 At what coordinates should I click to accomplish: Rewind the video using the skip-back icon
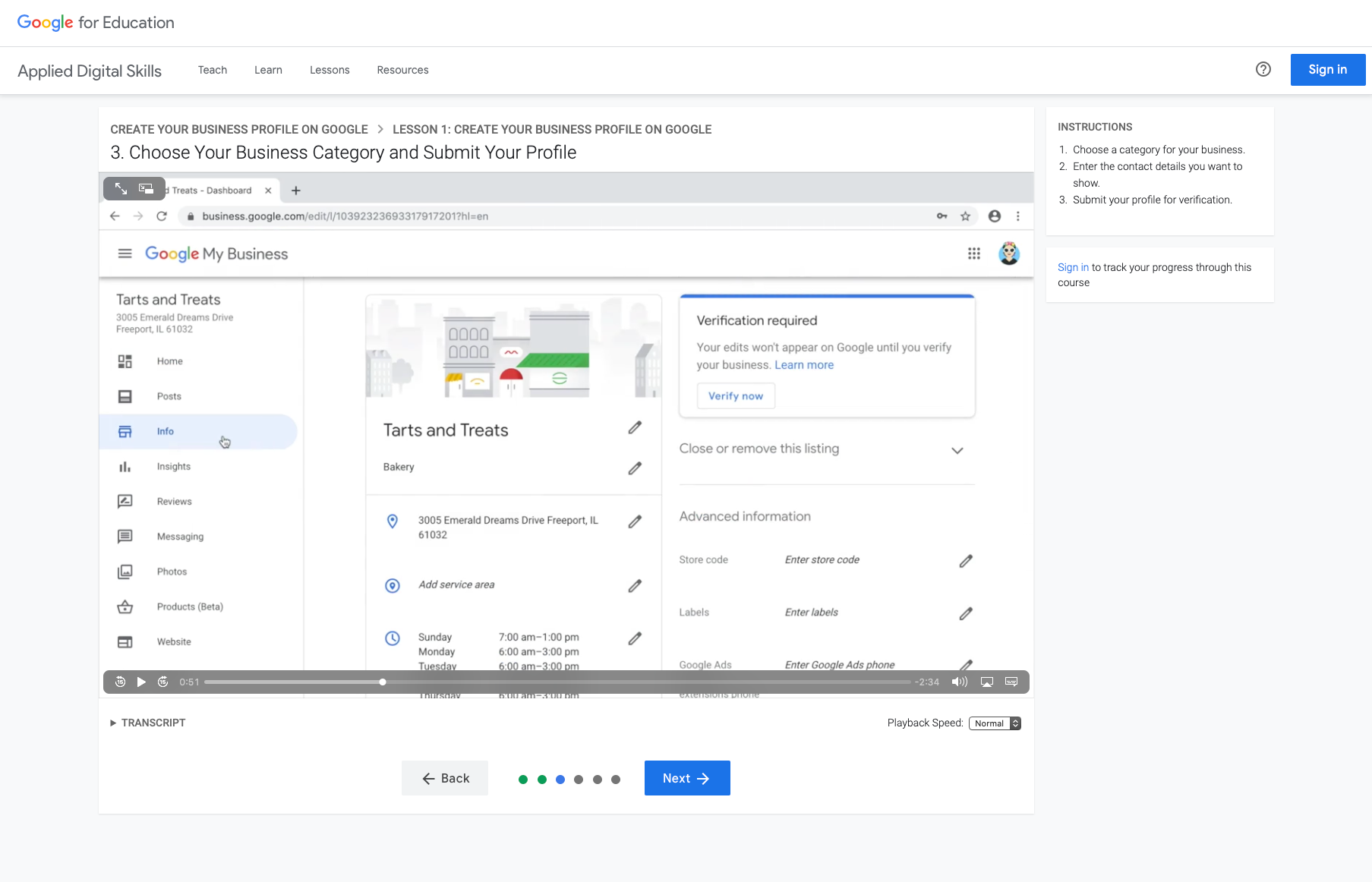click(x=120, y=682)
